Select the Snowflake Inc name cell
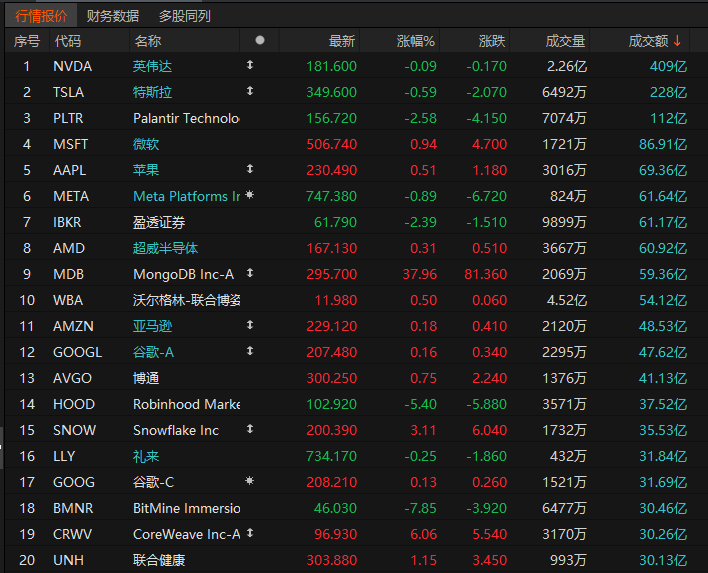 (176, 430)
